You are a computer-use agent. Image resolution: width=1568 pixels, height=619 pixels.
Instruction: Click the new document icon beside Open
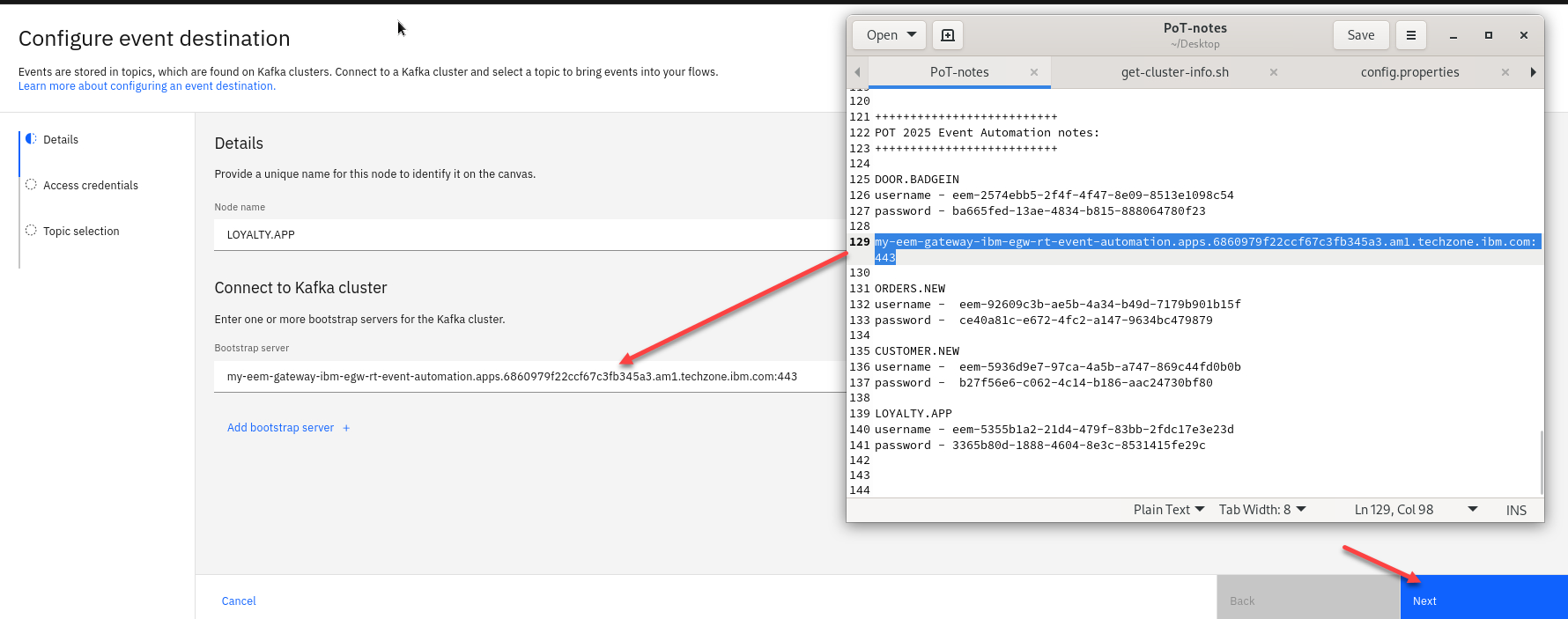click(948, 35)
